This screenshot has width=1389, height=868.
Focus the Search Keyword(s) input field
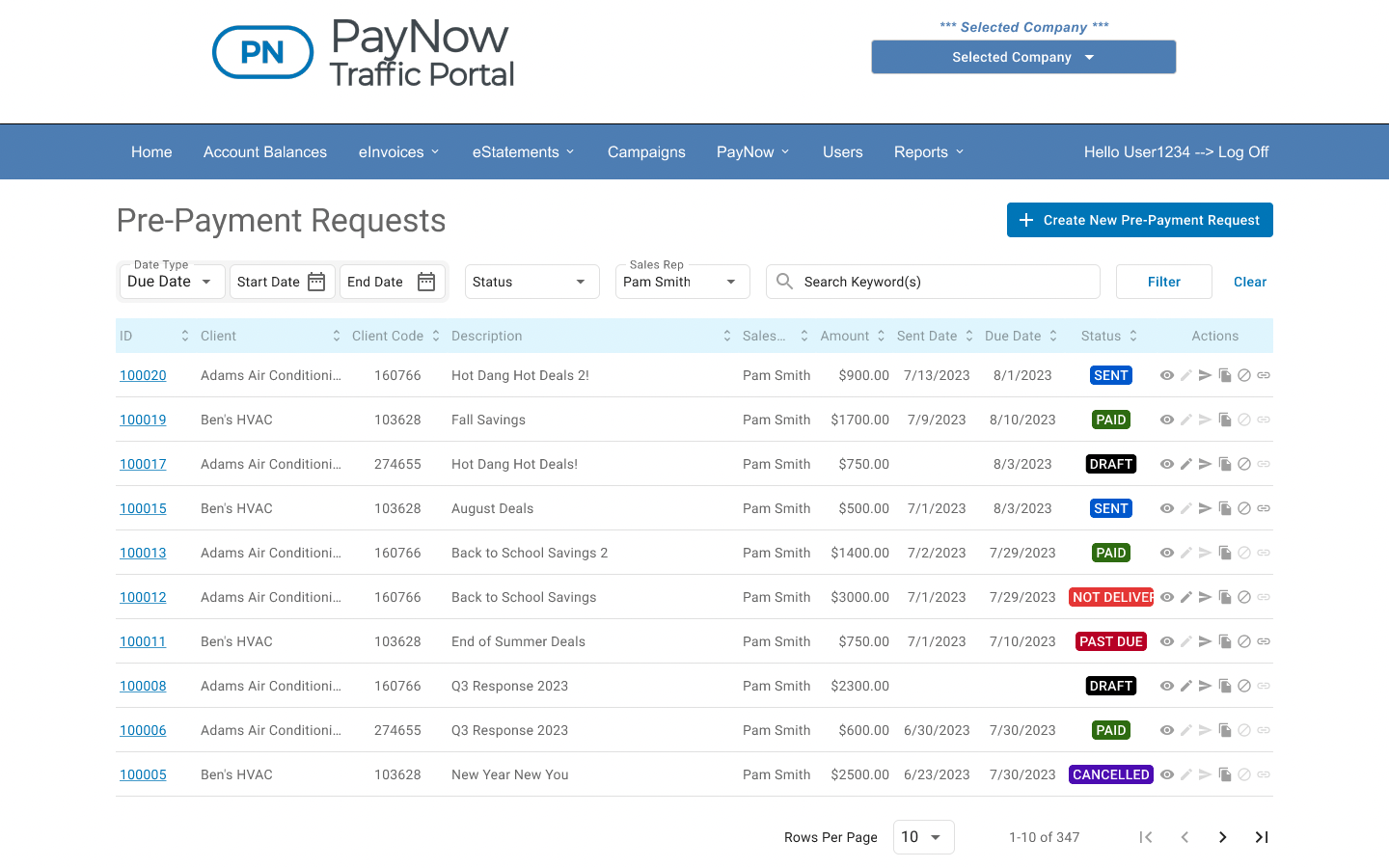933,282
